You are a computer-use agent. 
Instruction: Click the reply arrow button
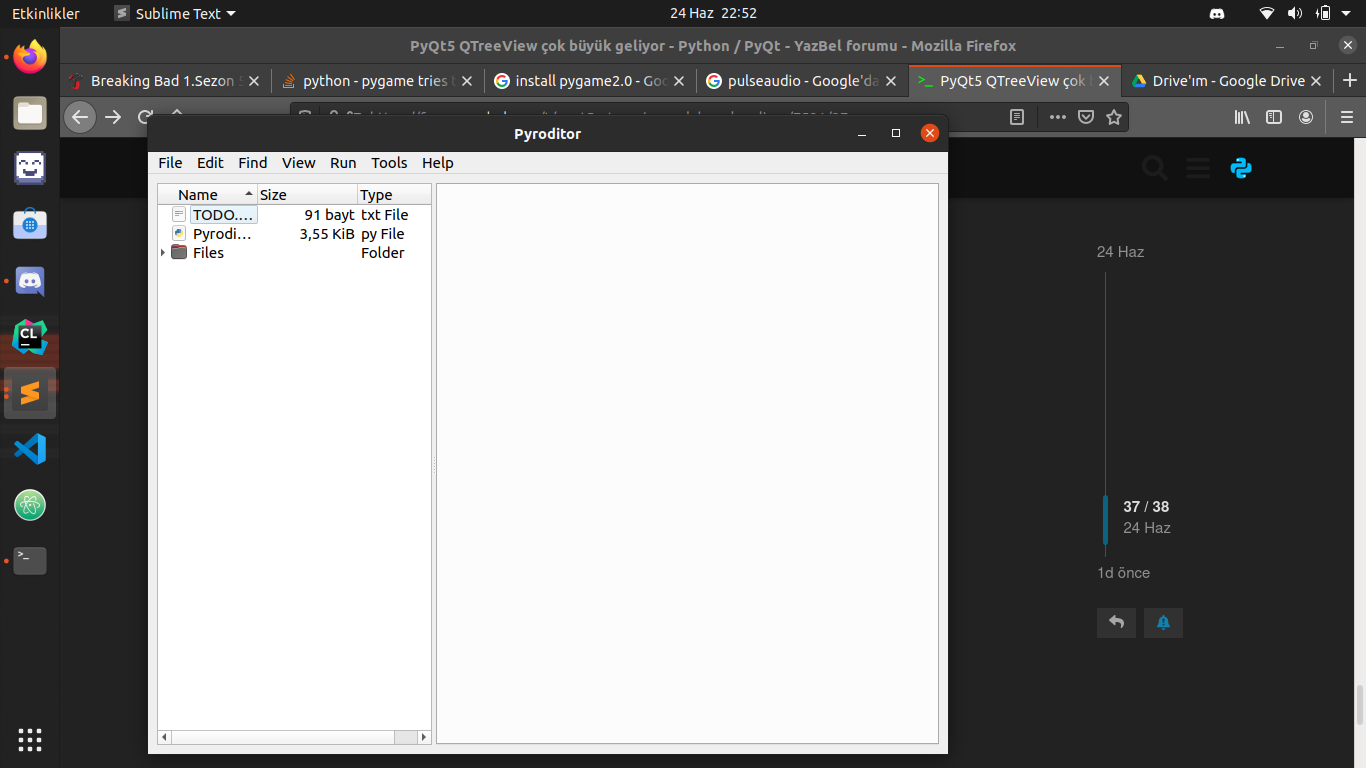coord(1116,623)
